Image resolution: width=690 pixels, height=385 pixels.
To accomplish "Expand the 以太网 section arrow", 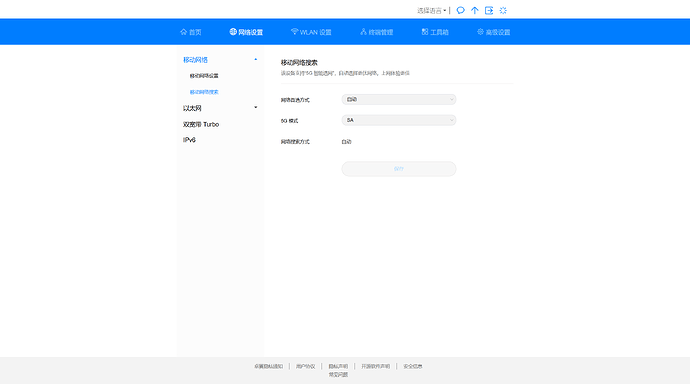I will (256, 107).
